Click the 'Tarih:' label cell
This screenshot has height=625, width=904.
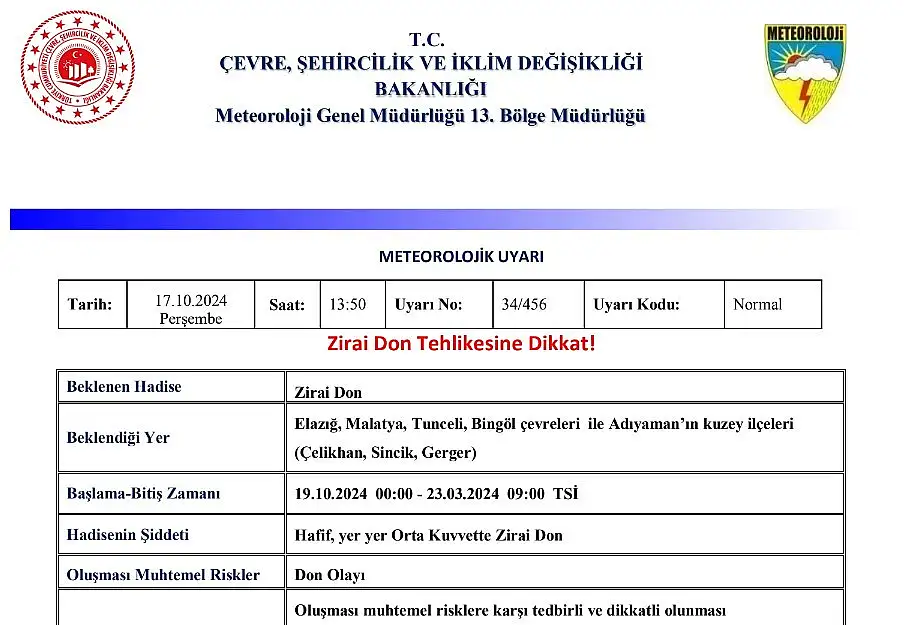click(x=91, y=305)
